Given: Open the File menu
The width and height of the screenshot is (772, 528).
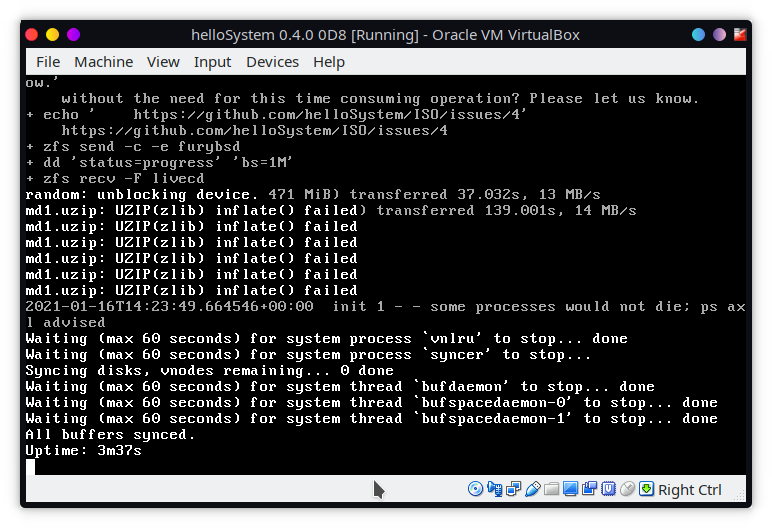Looking at the screenshot, I should [x=48, y=62].
